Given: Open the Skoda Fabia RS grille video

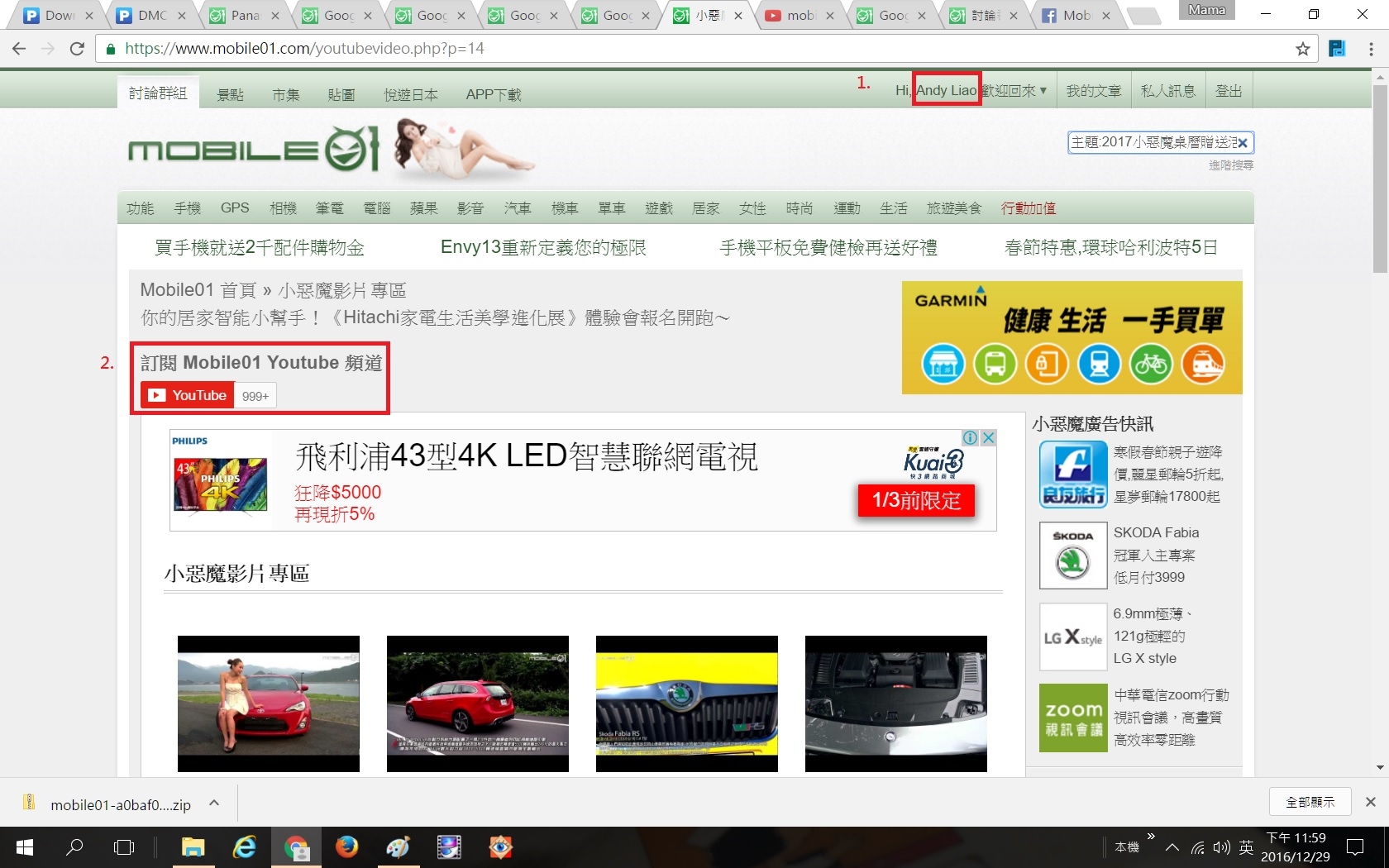Looking at the screenshot, I should [687, 703].
